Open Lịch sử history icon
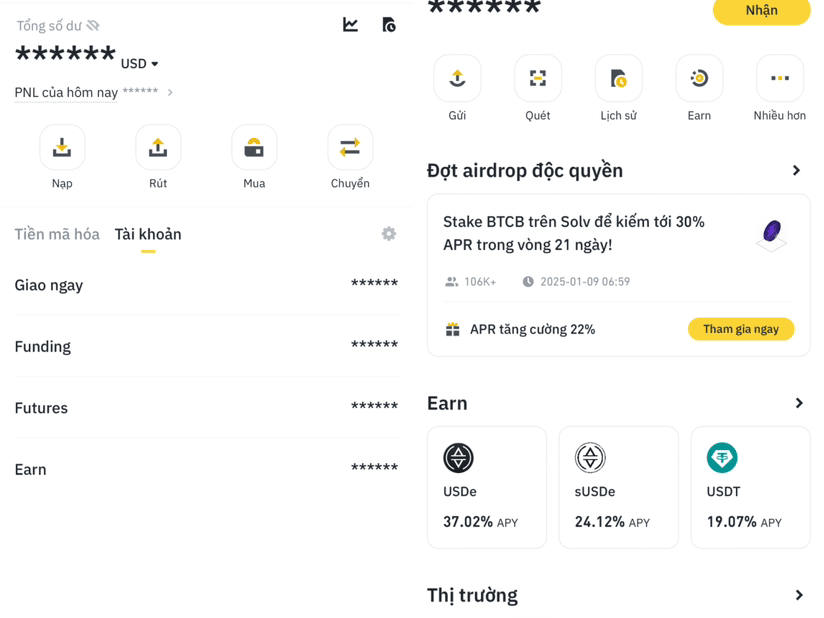The image size is (824, 618). pos(618,78)
